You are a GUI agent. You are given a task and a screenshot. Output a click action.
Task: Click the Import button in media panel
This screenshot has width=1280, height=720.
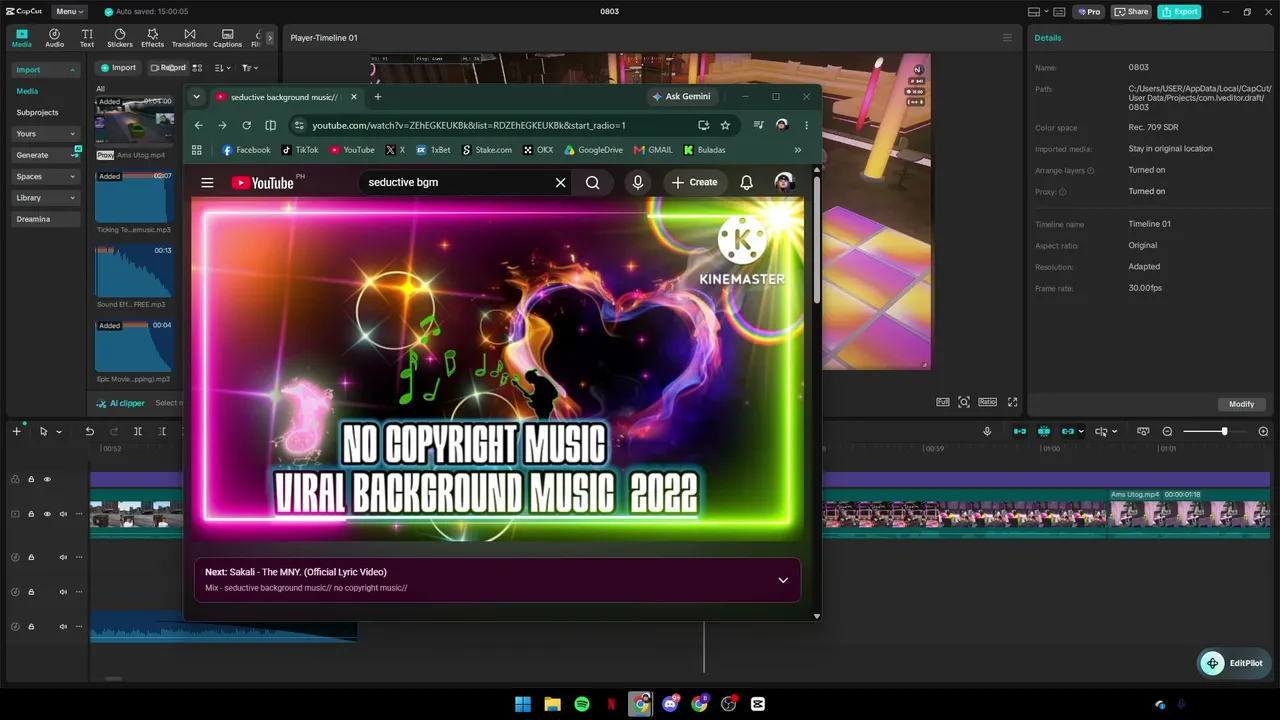tap(118, 68)
